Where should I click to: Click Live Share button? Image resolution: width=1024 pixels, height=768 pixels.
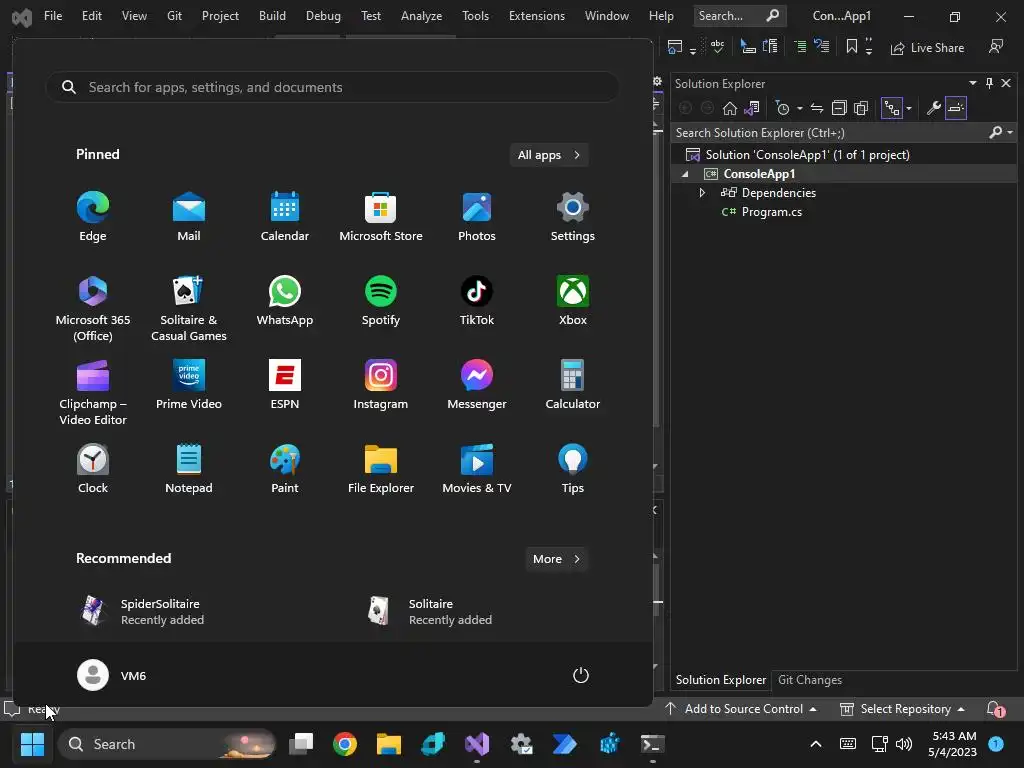coord(927,48)
